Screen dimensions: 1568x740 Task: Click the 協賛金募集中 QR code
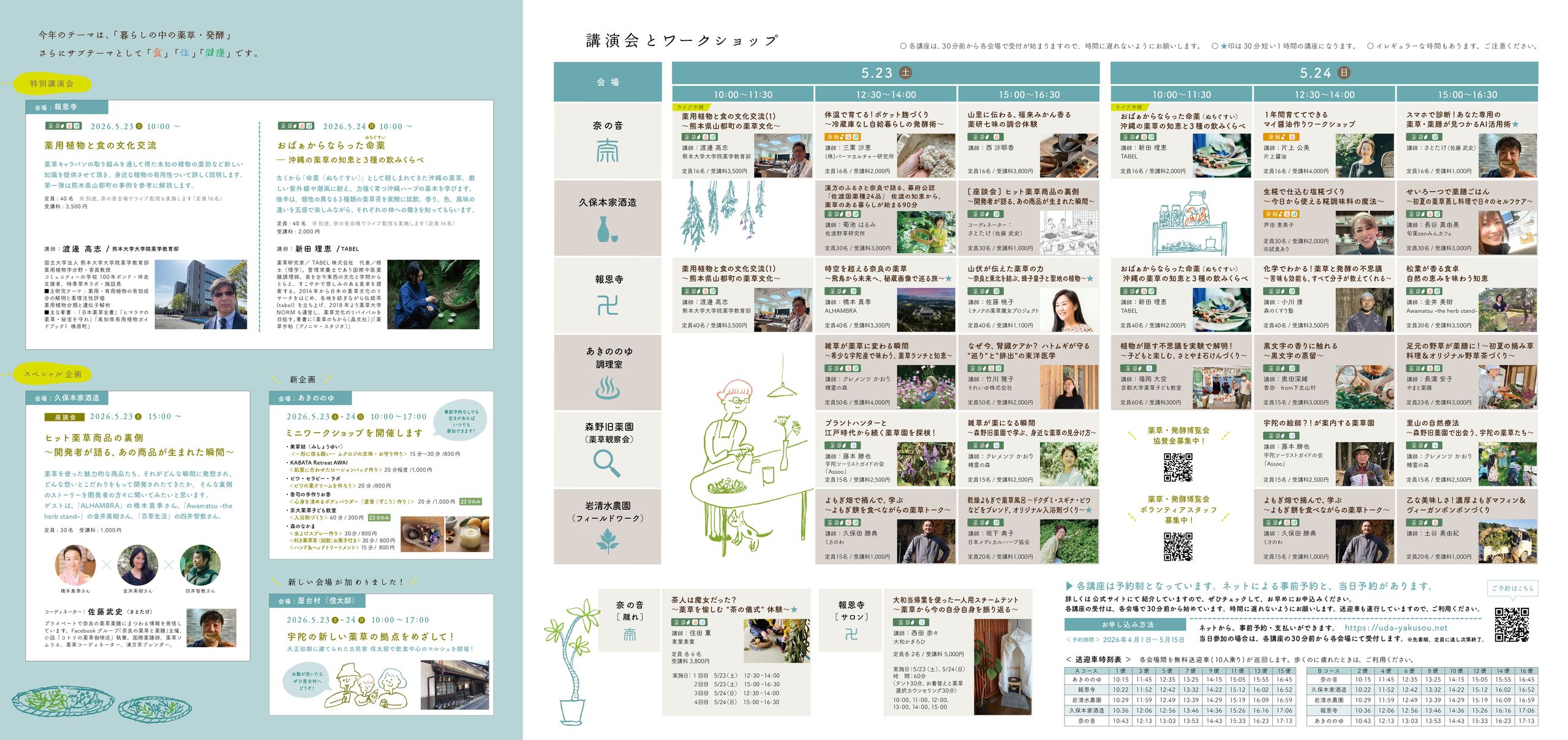(1177, 467)
